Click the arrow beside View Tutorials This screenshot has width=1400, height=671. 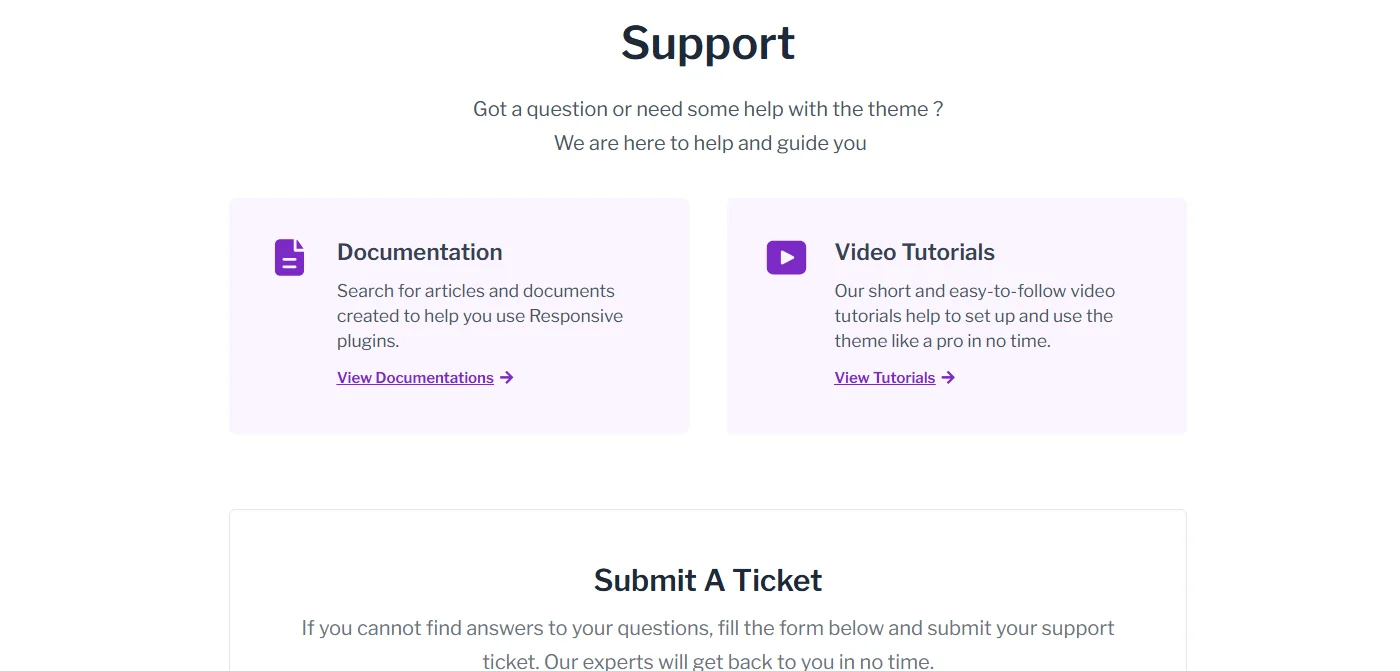click(948, 377)
